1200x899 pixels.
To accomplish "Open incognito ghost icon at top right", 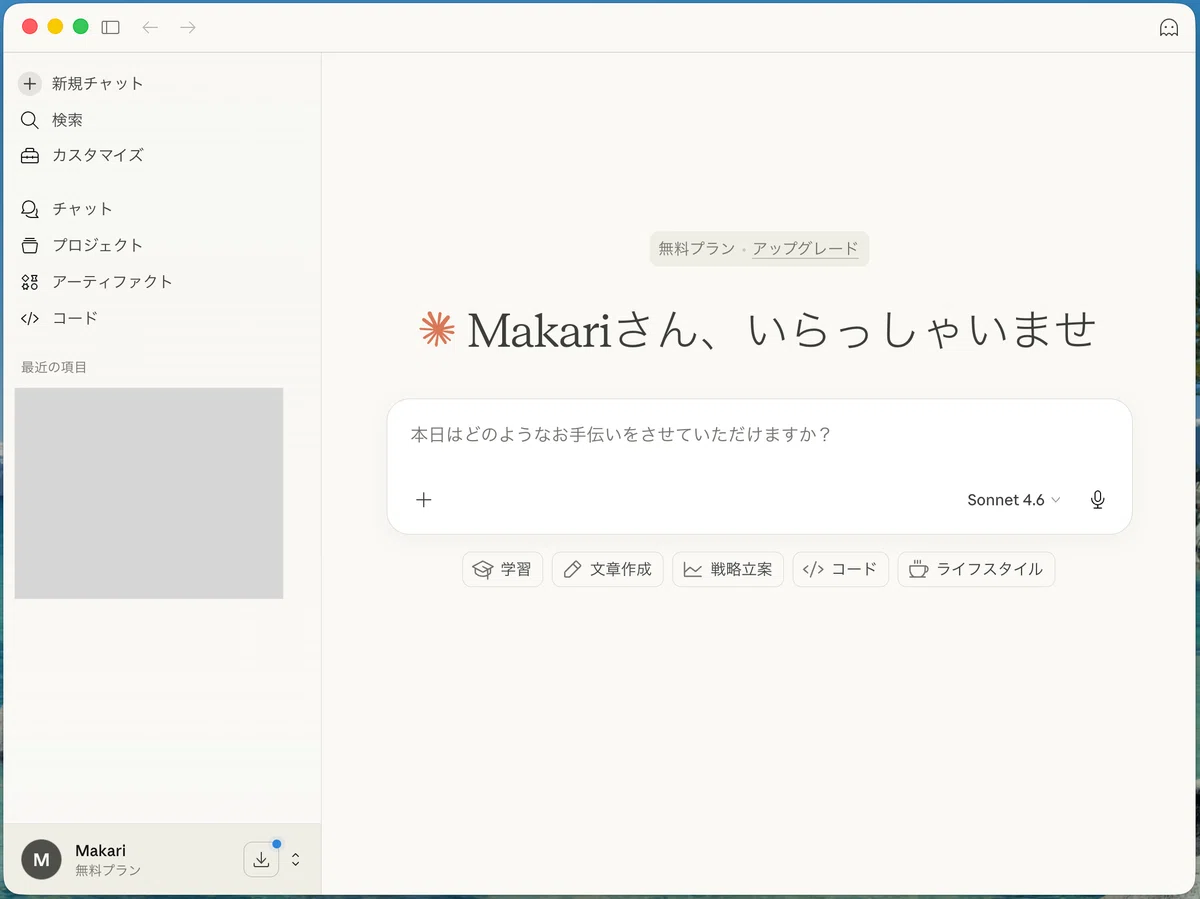I will (1168, 28).
